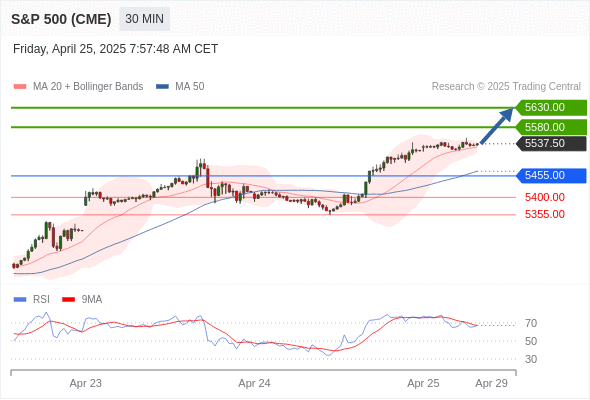Image resolution: width=590 pixels, height=400 pixels.
Task: Click the RSI 70 level label
Action: coord(531,323)
